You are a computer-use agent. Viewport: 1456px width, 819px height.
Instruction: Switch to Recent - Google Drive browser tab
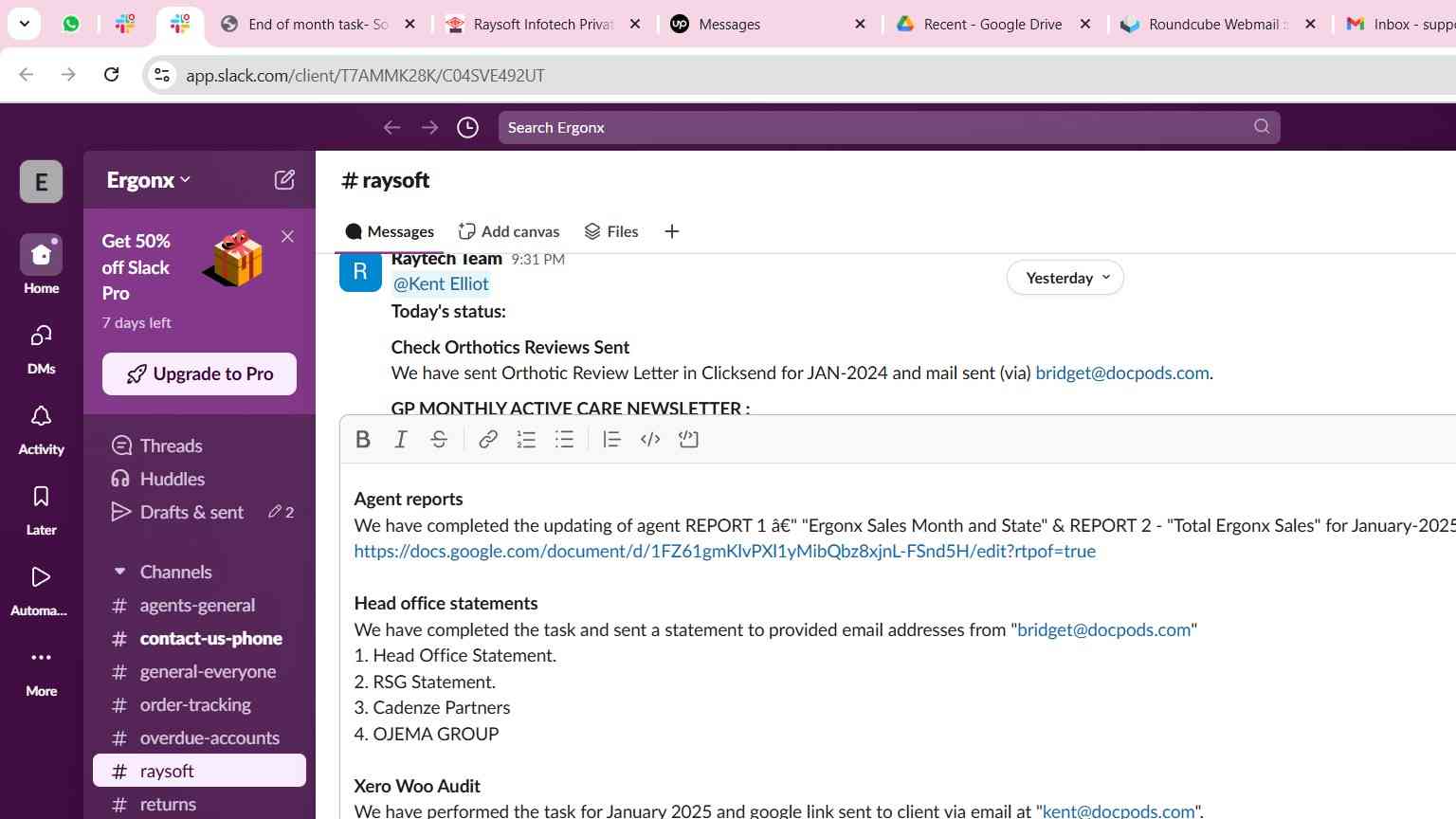[x=993, y=25]
